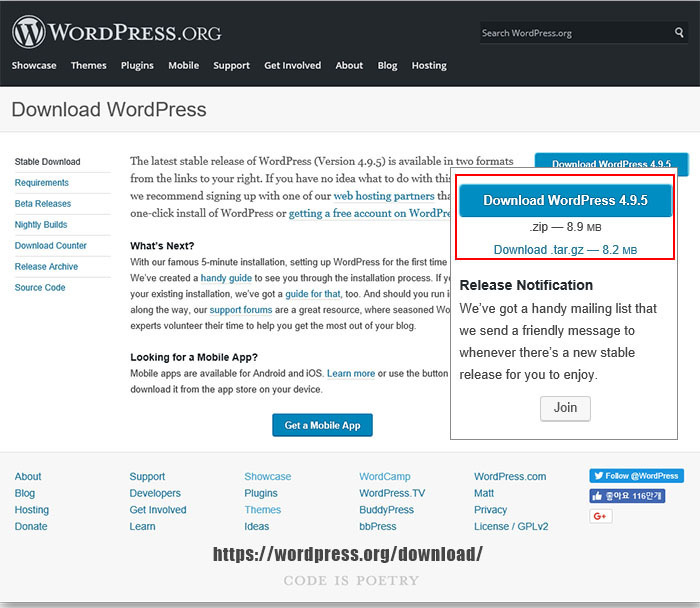Viewport: 700px width, 608px height.
Task: Open the guide for that link
Action: tap(312, 294)
